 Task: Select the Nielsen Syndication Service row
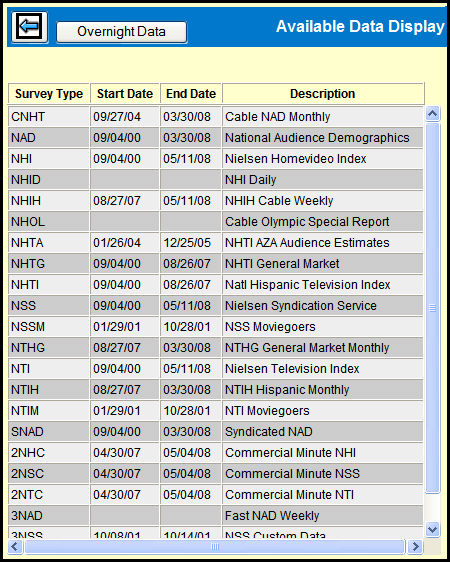tap(215, 305)
